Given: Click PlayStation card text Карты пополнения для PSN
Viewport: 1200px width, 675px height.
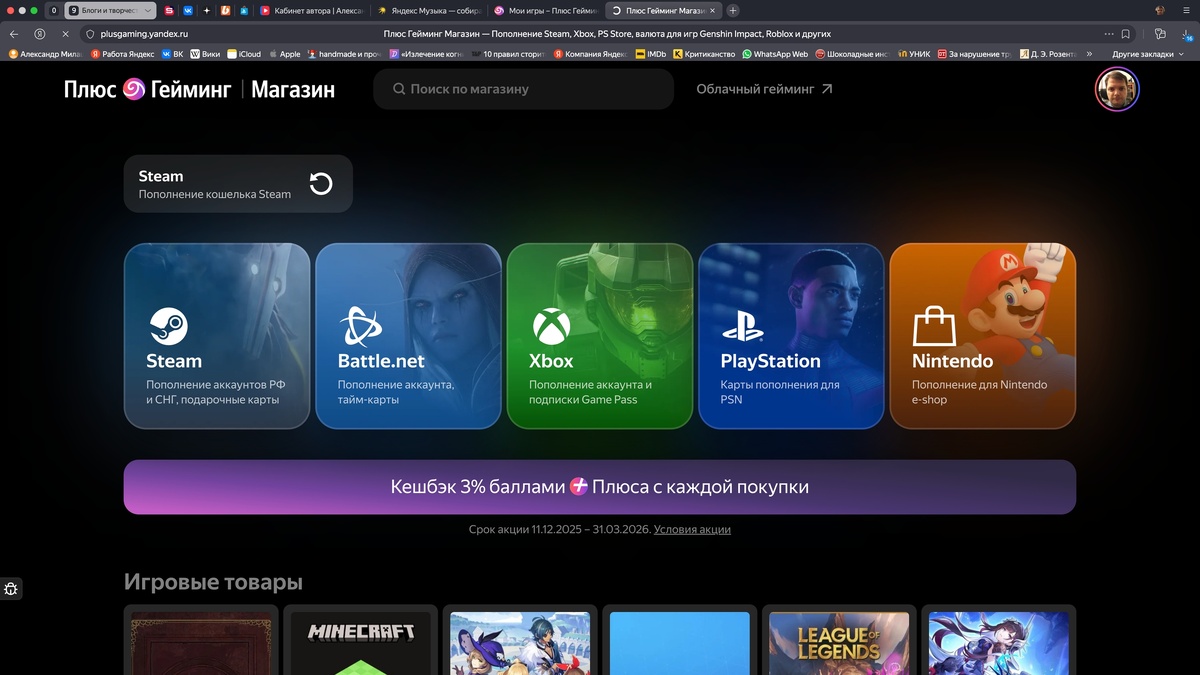Looking at the screenshot, I should (x=780, y=392).
